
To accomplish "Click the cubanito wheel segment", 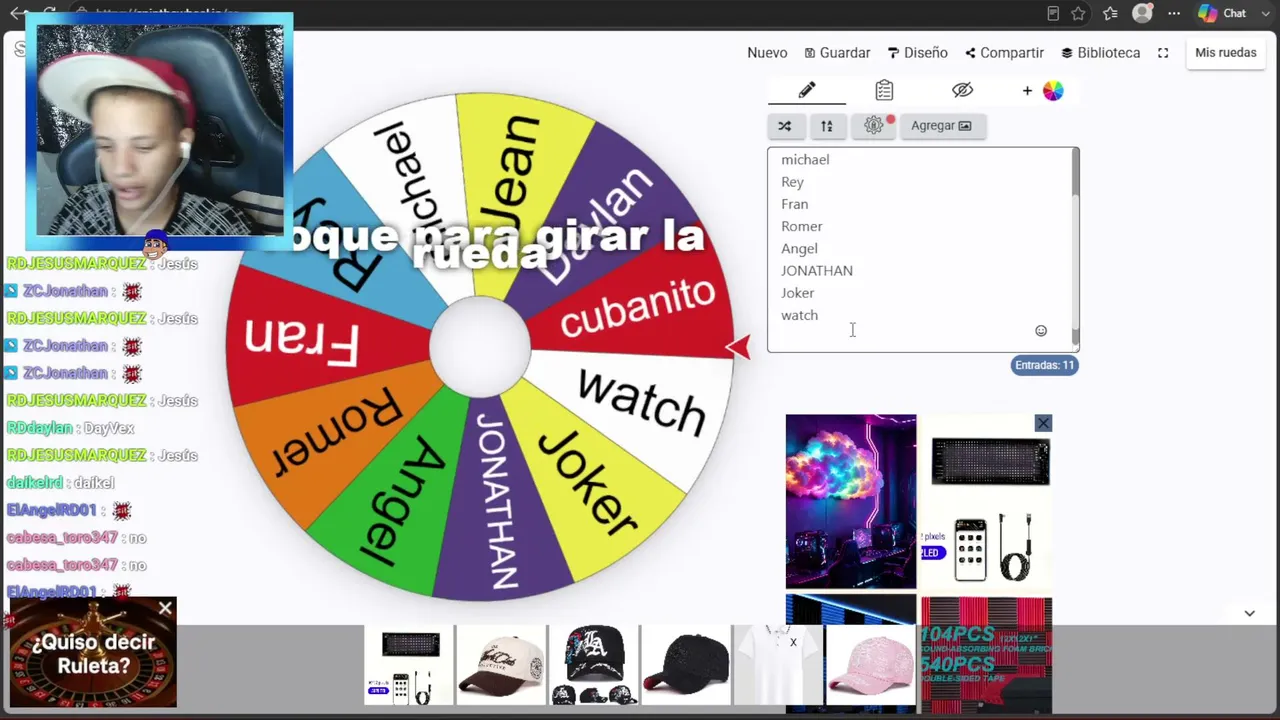I will [x=637, y=306].
